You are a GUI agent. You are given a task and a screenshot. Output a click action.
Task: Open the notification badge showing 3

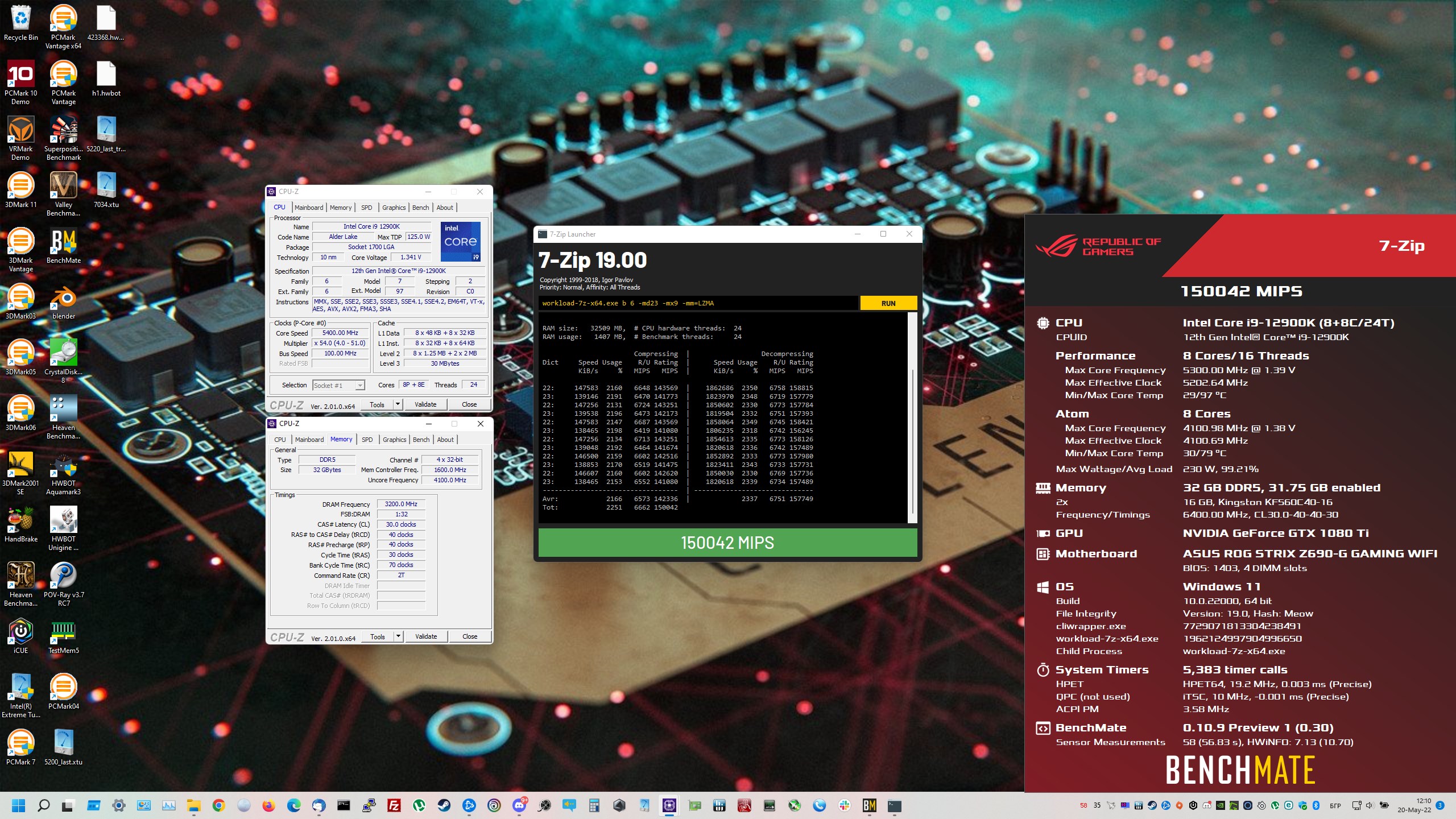1440,805
